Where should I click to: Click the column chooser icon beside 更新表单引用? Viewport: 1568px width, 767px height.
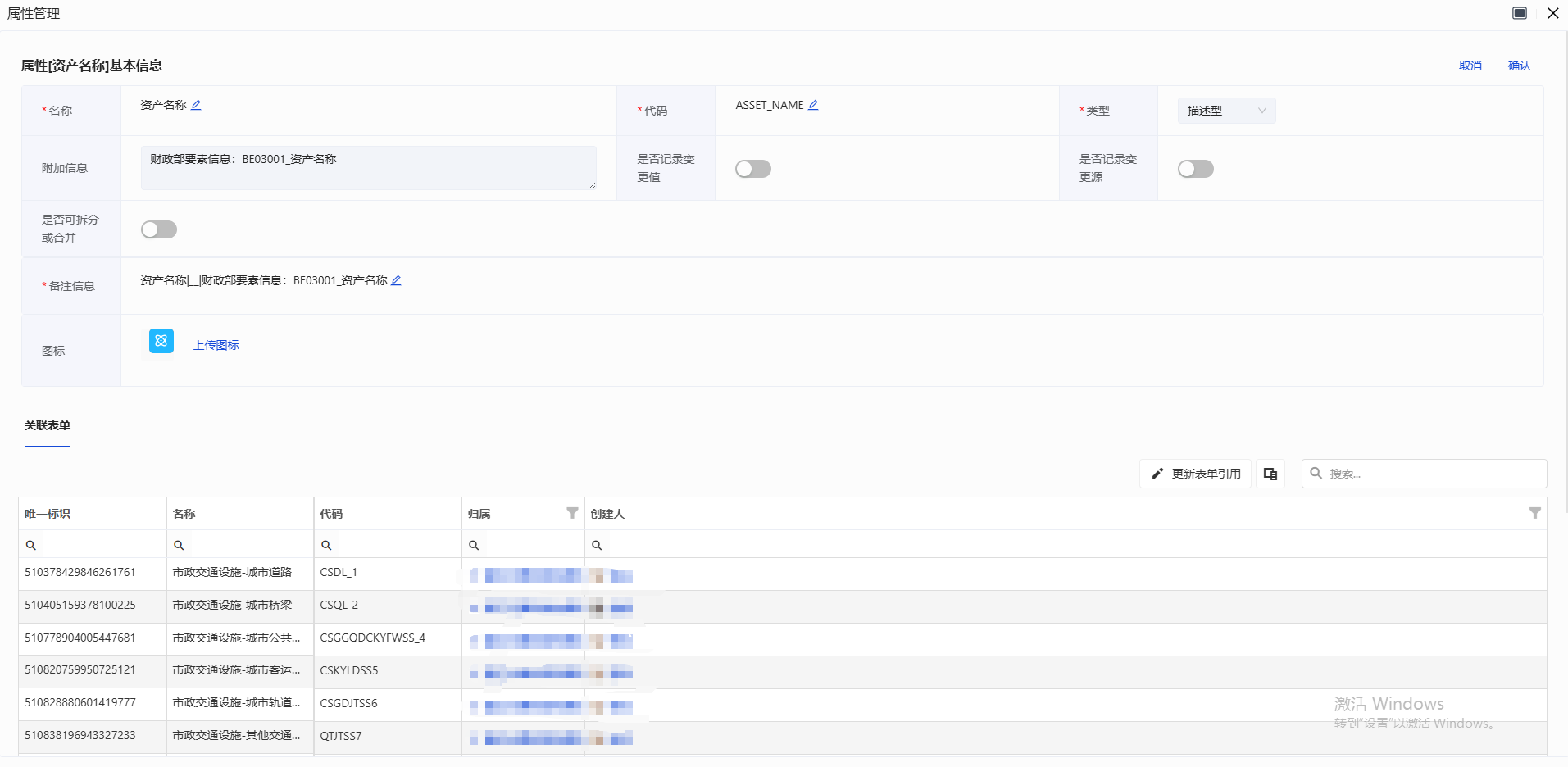coord(1270,474)
